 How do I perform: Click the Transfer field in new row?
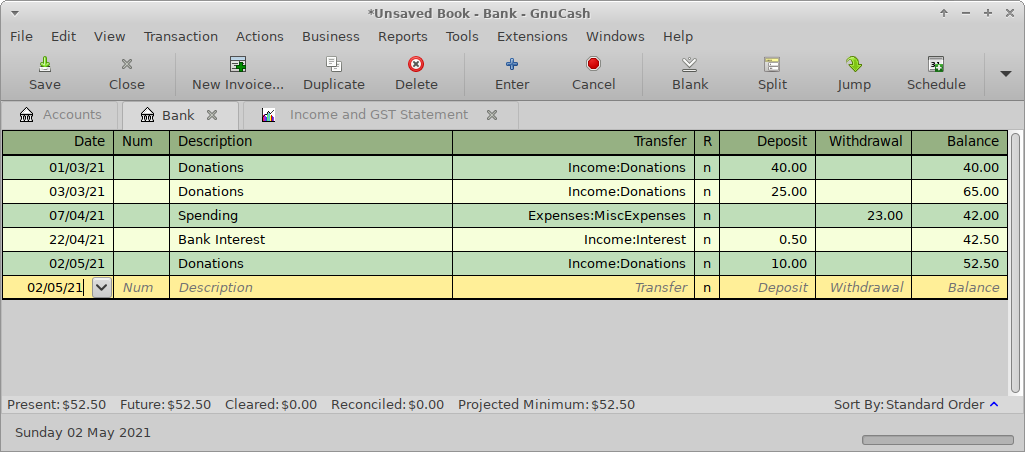(x=573, y=287)
